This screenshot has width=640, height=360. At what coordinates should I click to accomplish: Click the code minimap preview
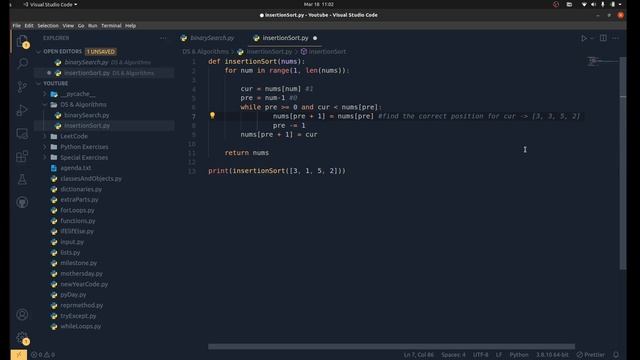point(602,61)
